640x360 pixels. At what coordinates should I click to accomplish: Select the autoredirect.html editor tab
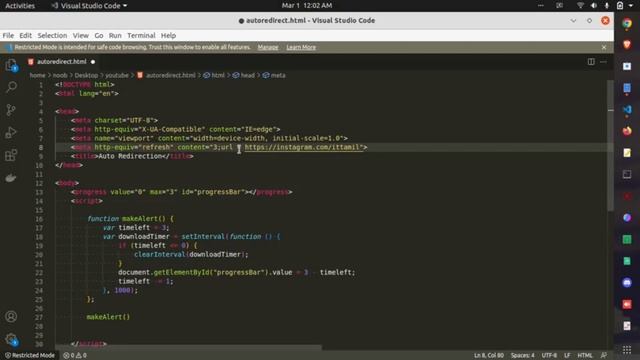(x=61, y=62)
